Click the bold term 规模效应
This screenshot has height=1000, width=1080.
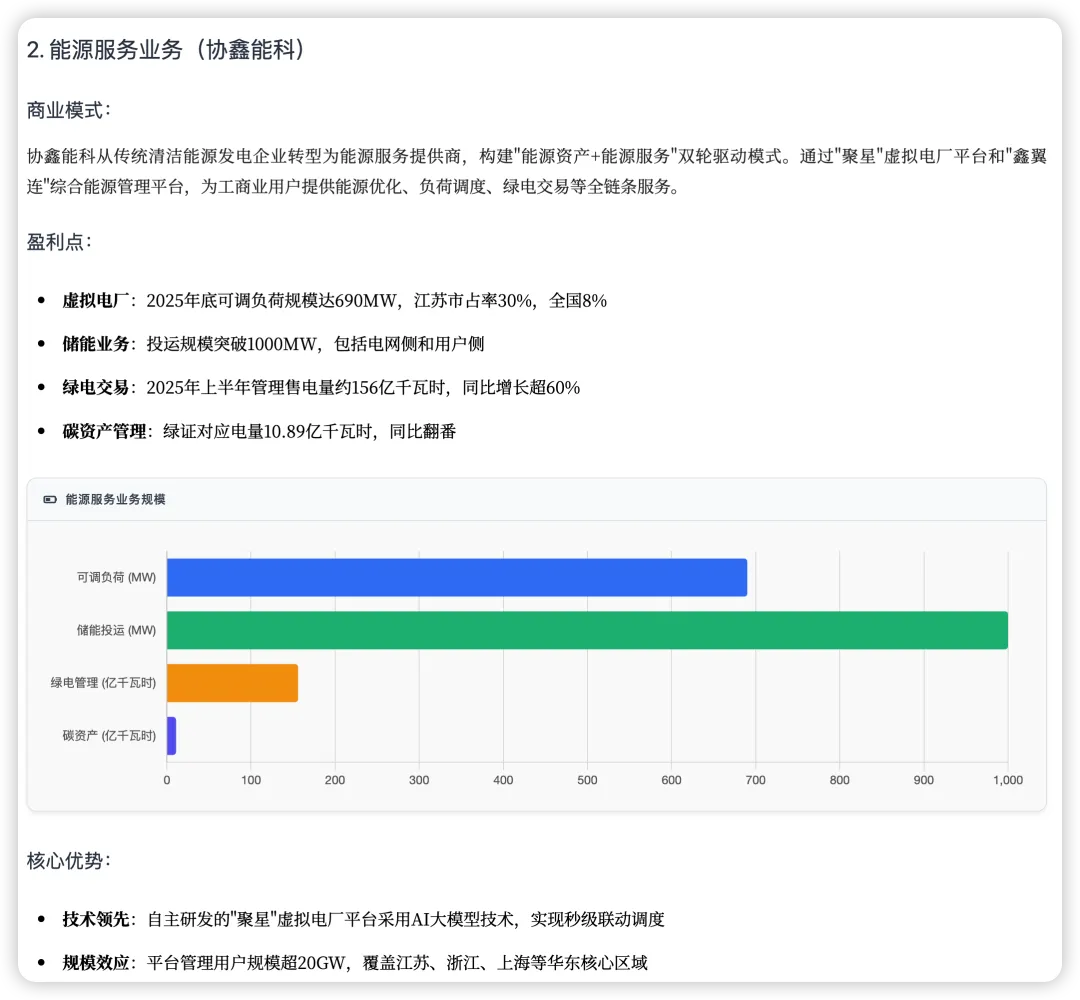(x=95, y=963)
